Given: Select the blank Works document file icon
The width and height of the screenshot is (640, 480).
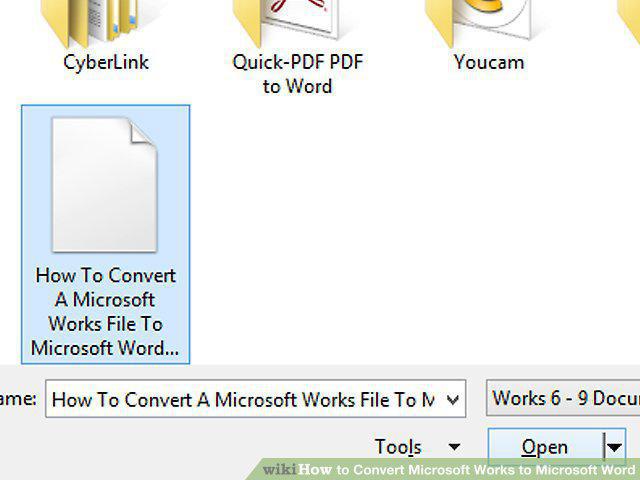Looking at the screenshot, I should tap(104, 184).
